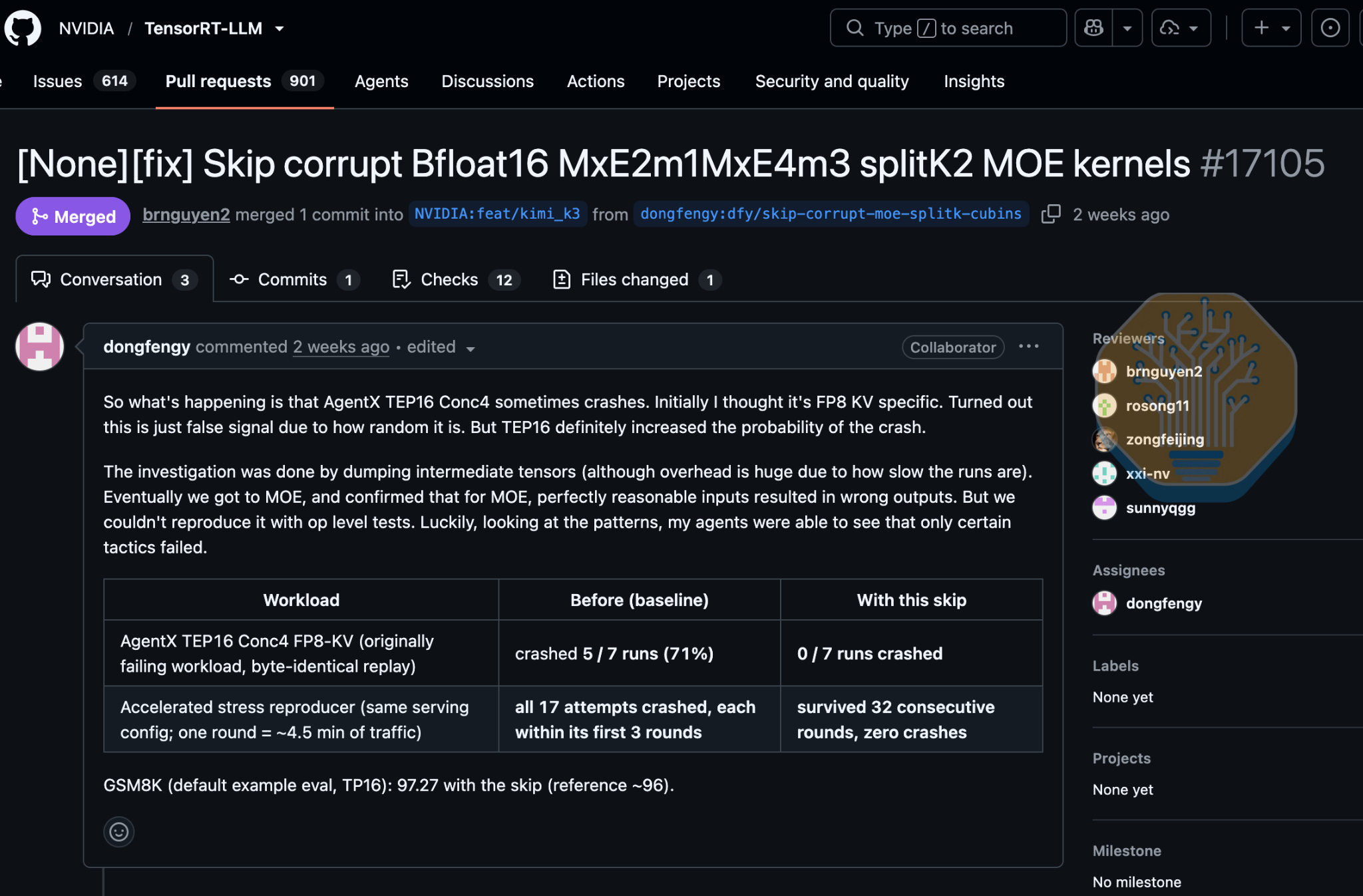Screen dimensions: 1363x896
Task: Open the issues circle icon in header
Action: point(1330,28)
